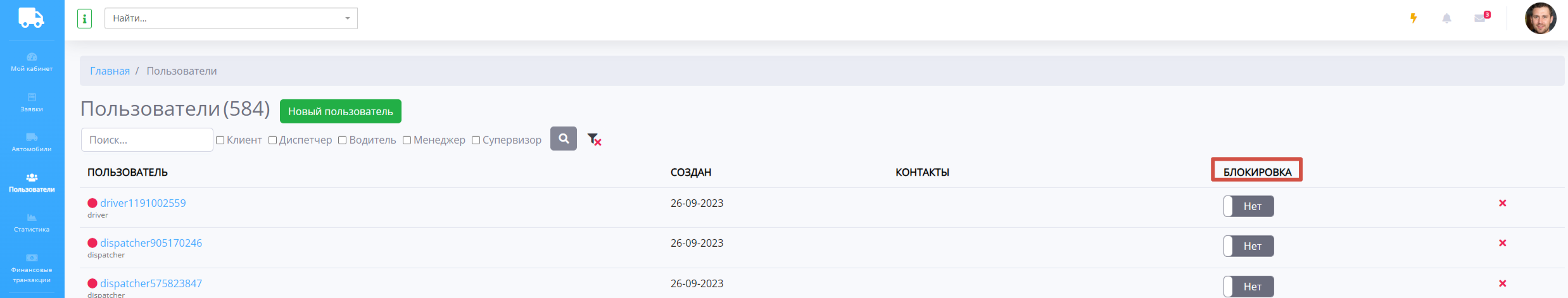Click the magnifier search button
Image resolution: width=1568 pixels, height=298 pixels.
pos(563,139)
